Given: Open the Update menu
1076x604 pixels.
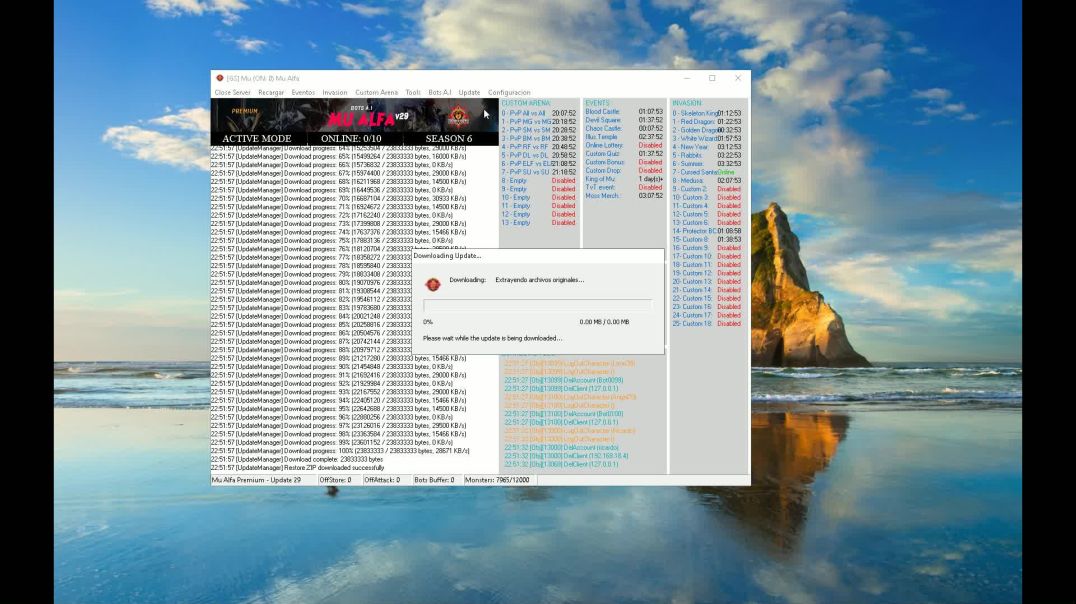Looking at the screenshot, I should point(469,93).
